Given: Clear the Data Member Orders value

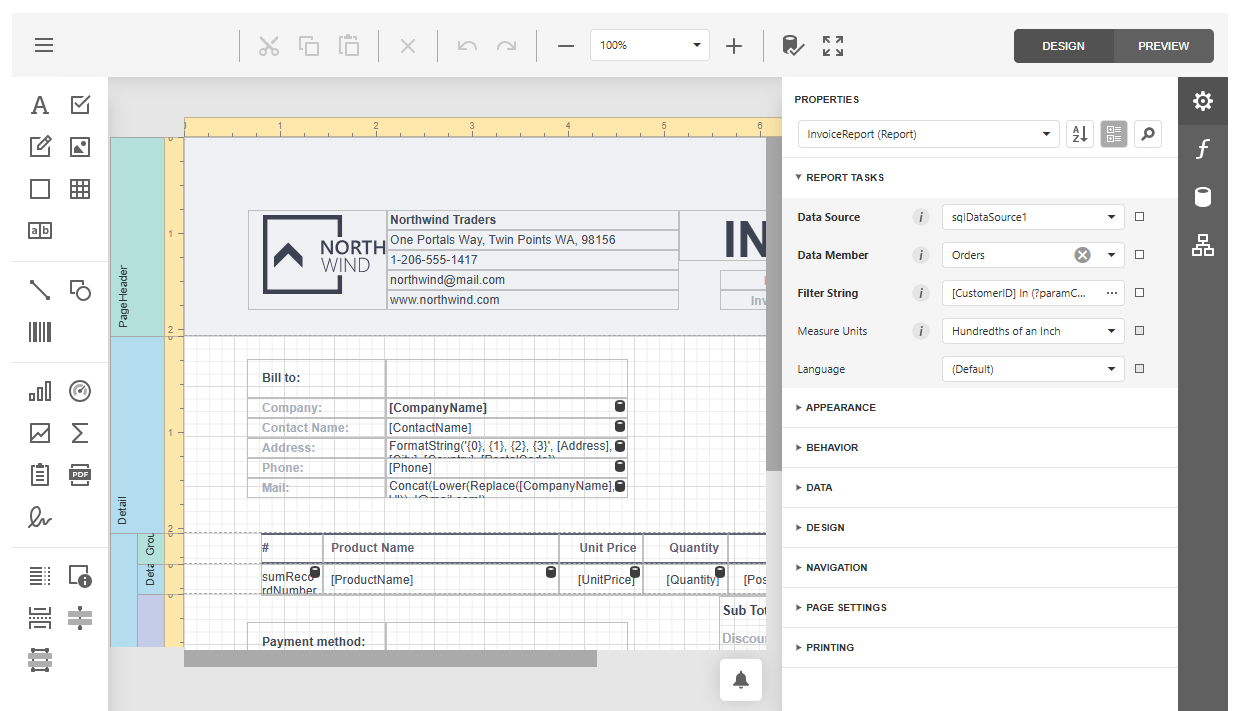Looking at the screenshot, I should [x=1082, y=255].
